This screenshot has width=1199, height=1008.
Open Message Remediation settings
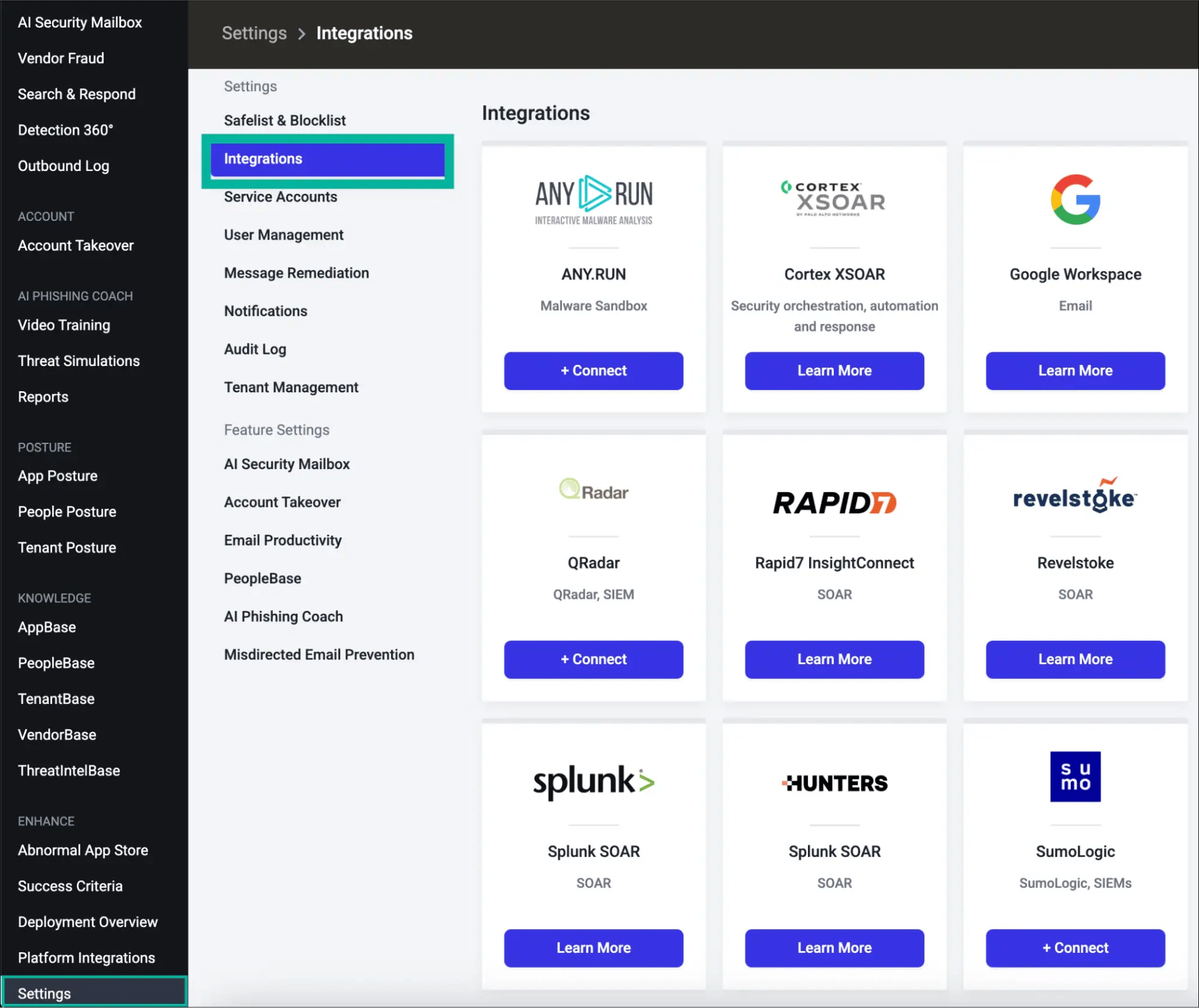(x=296, y=273)
